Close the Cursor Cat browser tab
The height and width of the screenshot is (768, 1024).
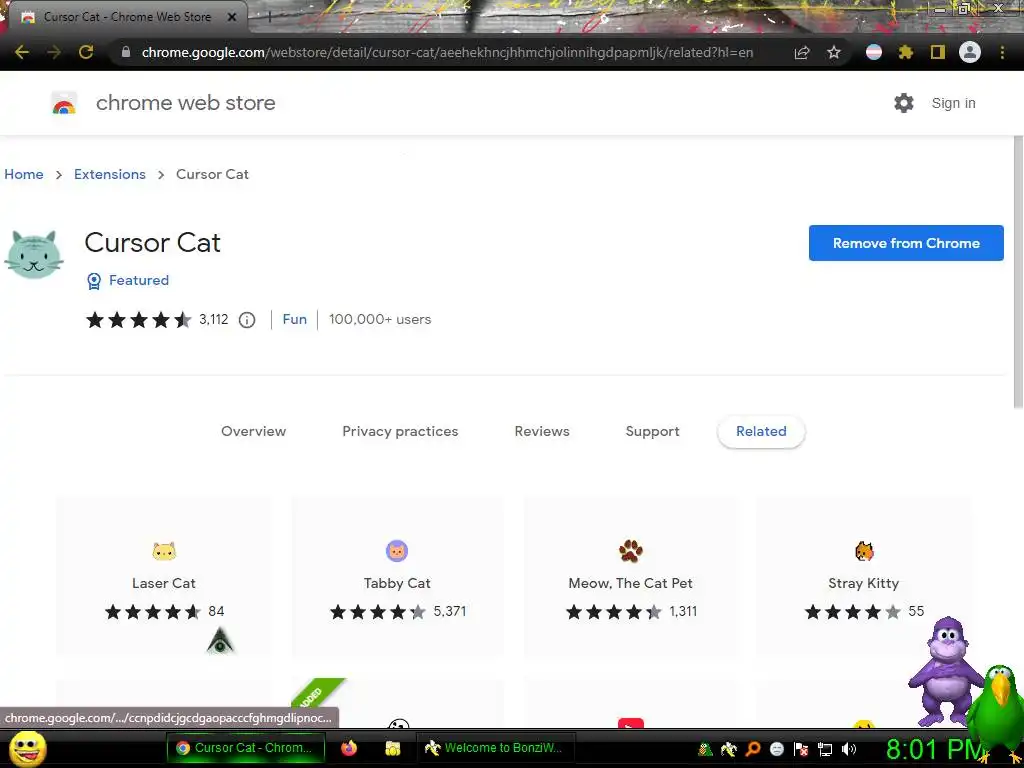tap(232, 17)
